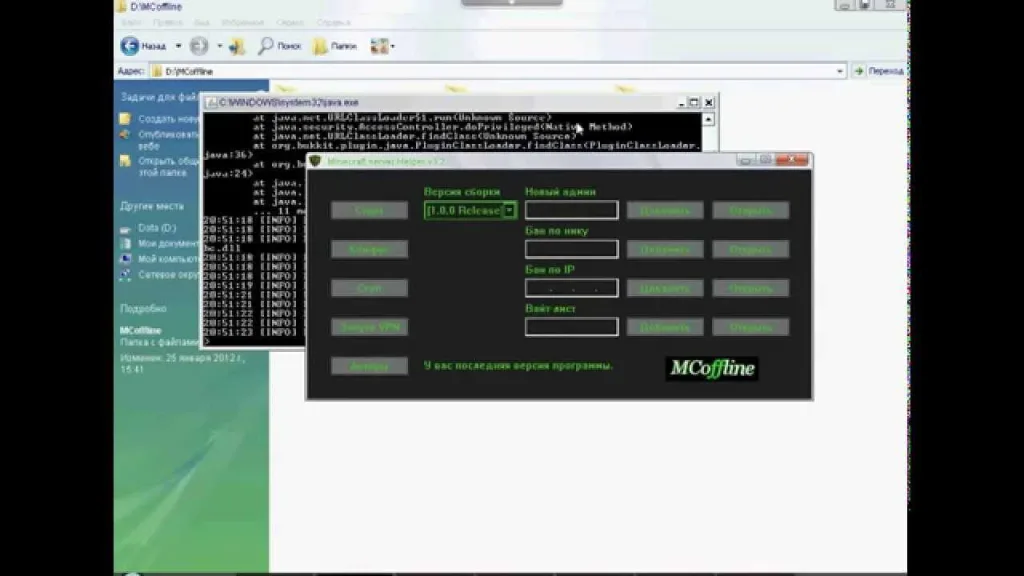Click the Старт button in Server Helper
Image resolution: width=1024 pixels, height=576 pixels.
coord(370,210)
